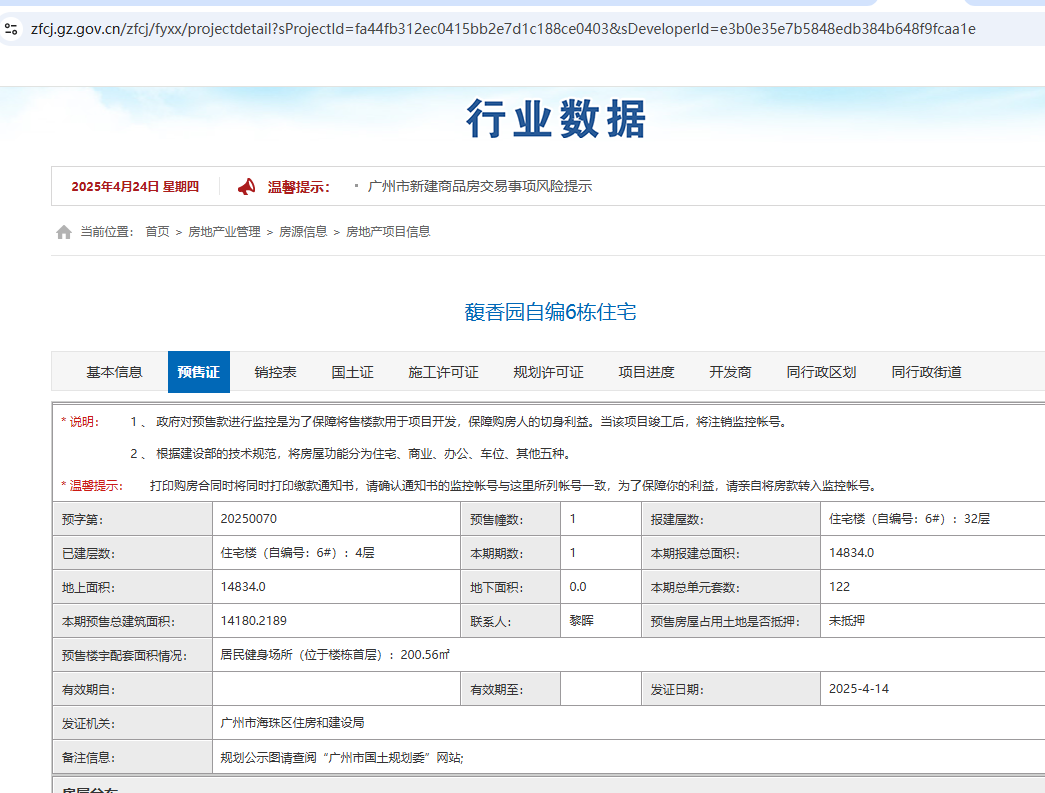1045x793 pixels.
Task: Click the megaphone notice icon
Action: (247, 186)
